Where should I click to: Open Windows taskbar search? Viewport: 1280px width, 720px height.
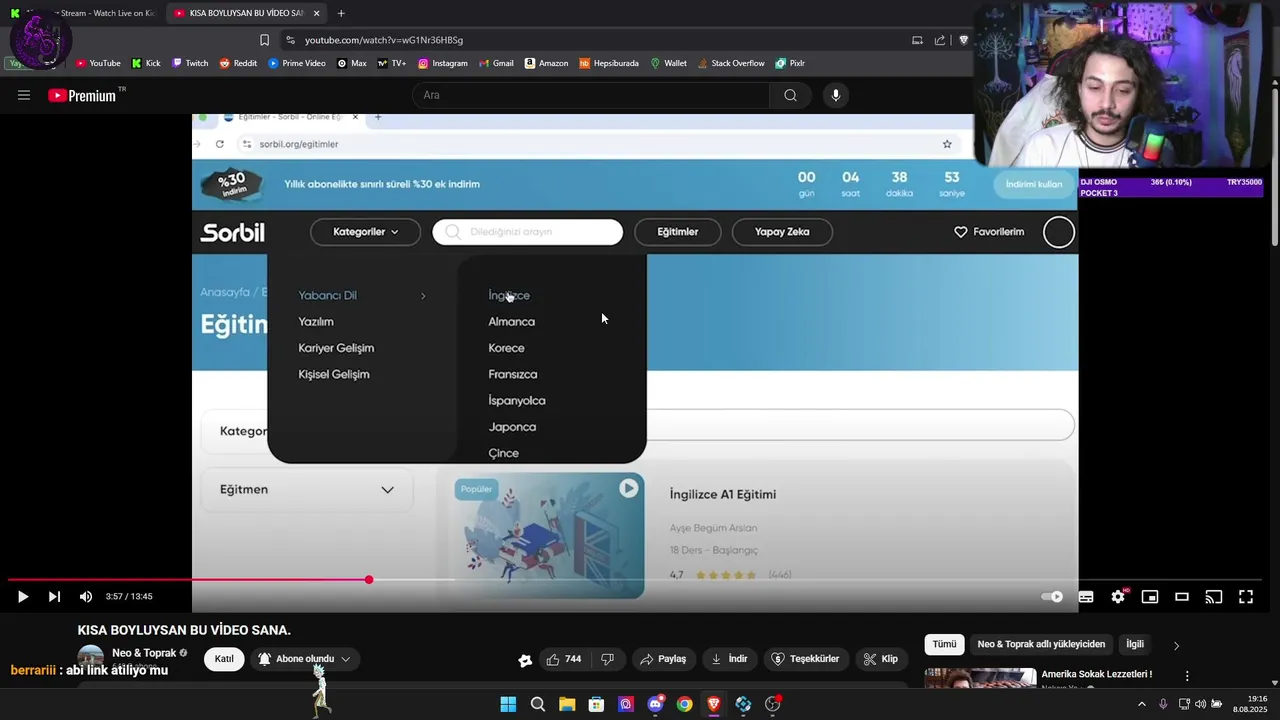pyautogui.click(x=538, y=704)
